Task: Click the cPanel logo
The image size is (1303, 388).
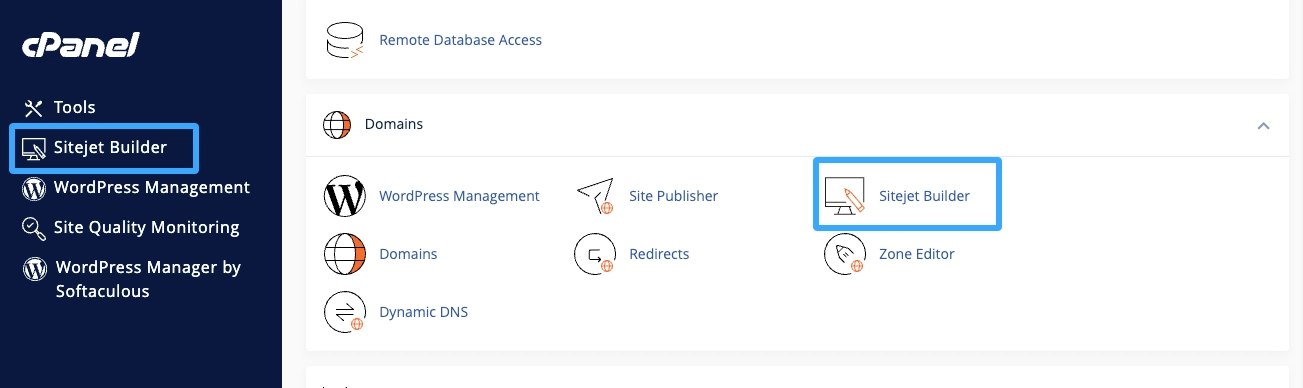Action: (81, 46)
